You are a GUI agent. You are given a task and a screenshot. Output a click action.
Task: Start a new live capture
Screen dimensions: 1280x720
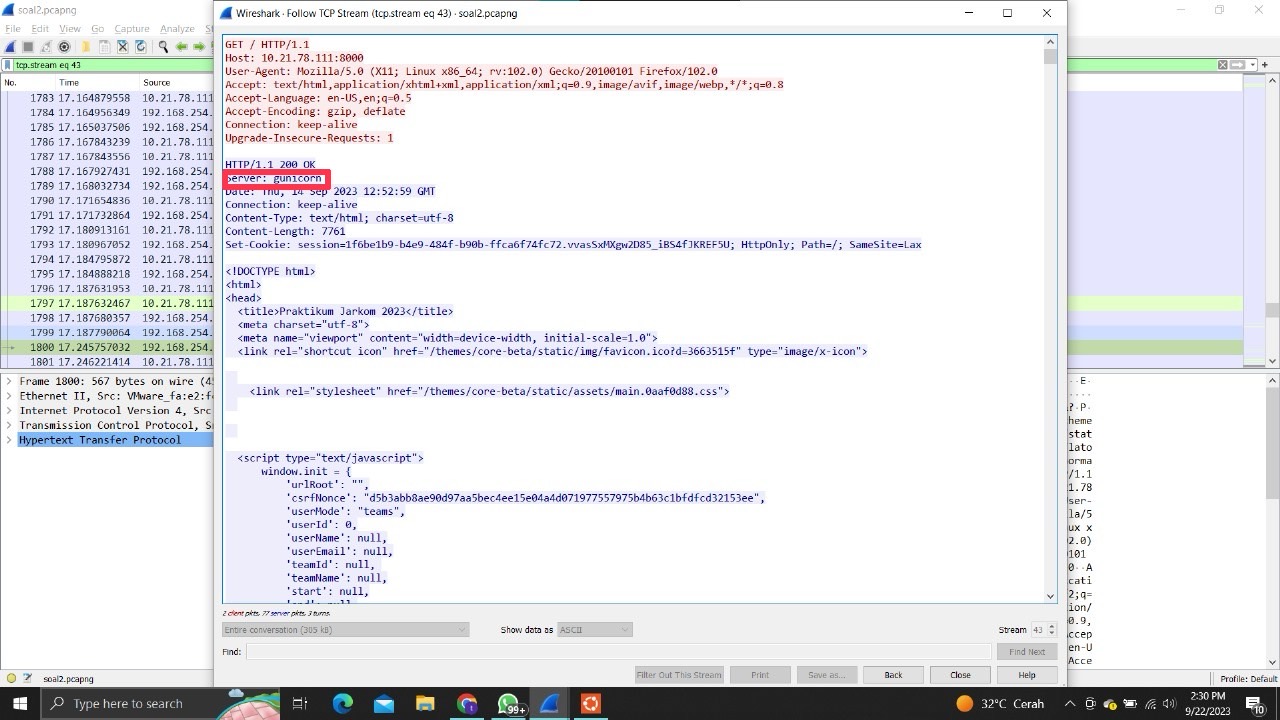point(10,46)
